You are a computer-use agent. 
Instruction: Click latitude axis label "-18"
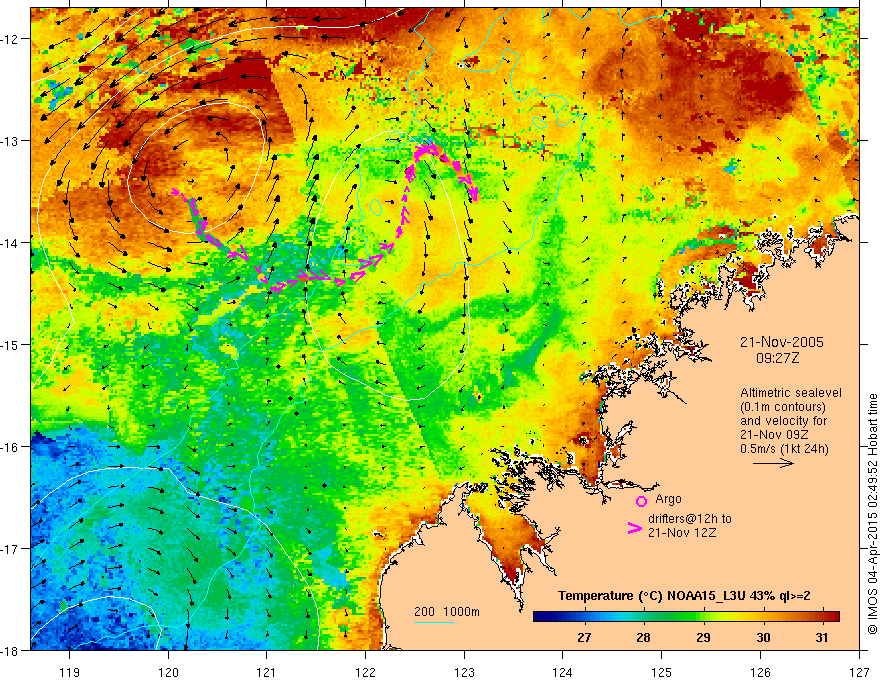coord(11,651)
